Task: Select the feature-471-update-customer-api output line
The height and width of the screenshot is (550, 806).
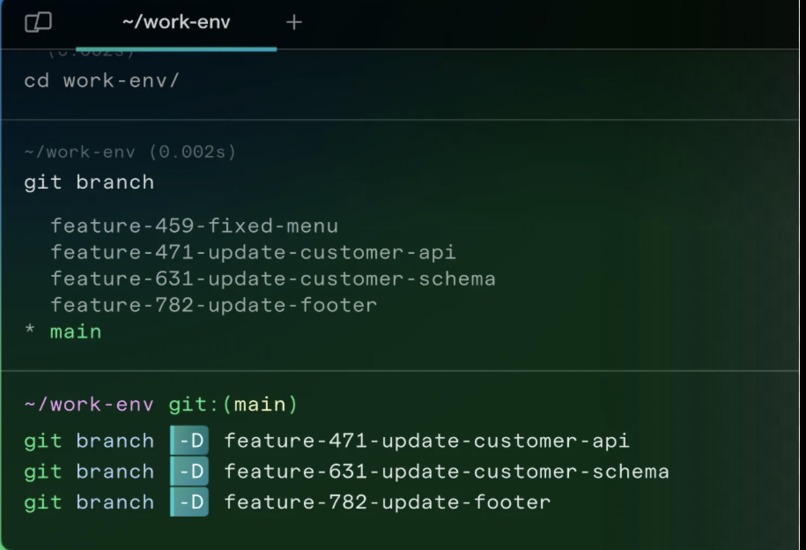Action: [253, 252]
